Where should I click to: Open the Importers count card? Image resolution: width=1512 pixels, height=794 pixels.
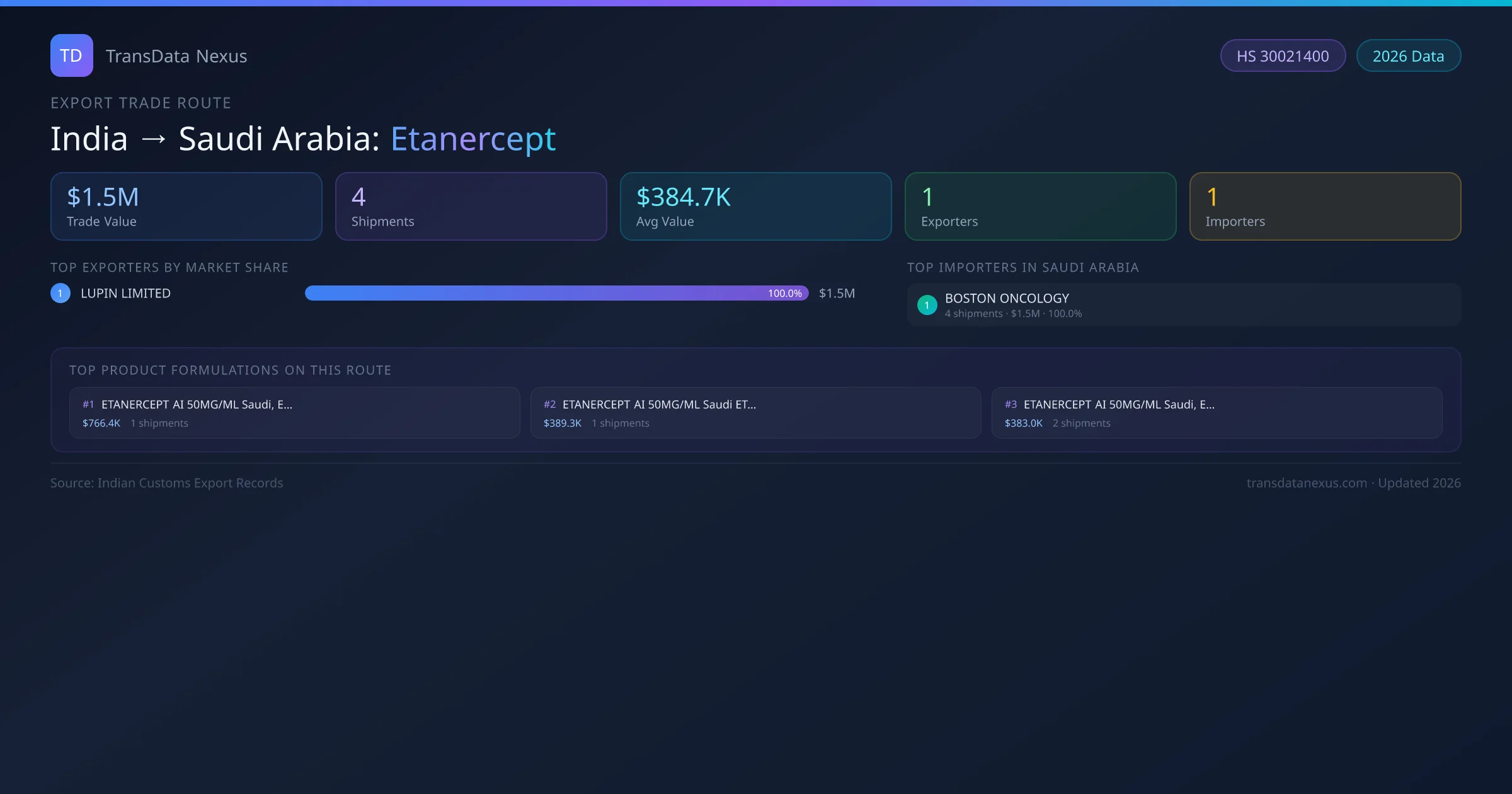[x=1325, y=207]
